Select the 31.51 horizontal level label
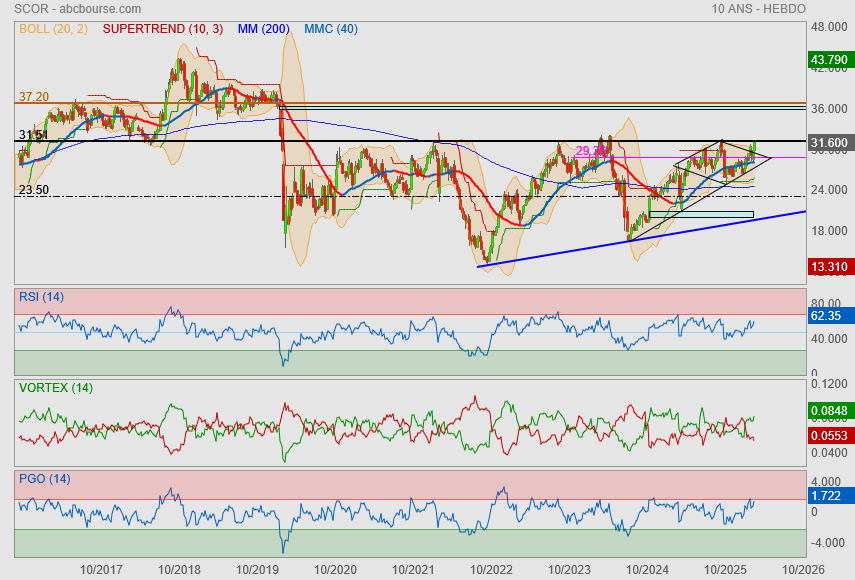 click(x=33, y=135)
